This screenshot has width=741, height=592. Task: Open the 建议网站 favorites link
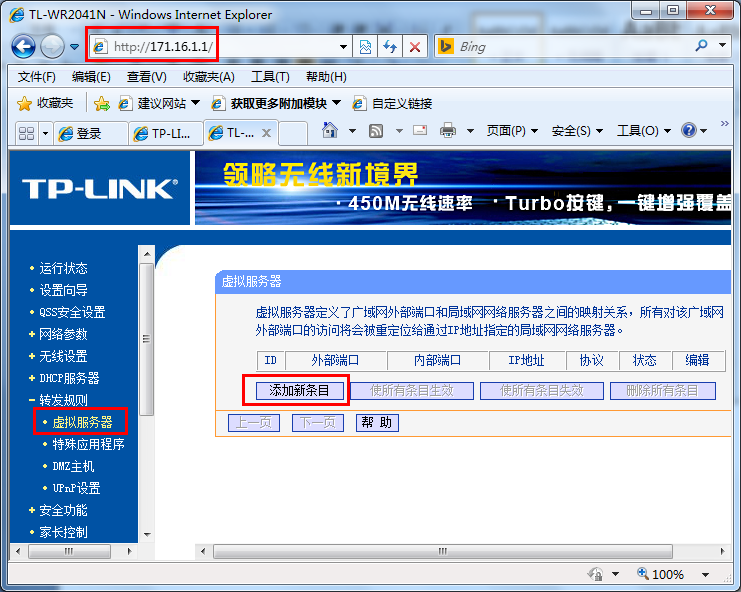pyautogui.click(x=159, y=103)
